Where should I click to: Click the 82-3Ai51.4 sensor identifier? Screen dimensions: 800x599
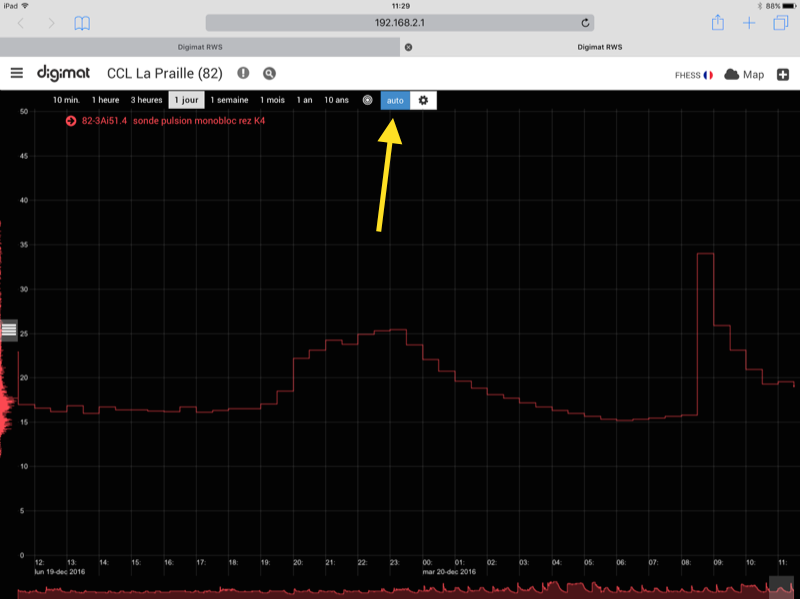tap(104, 121)
